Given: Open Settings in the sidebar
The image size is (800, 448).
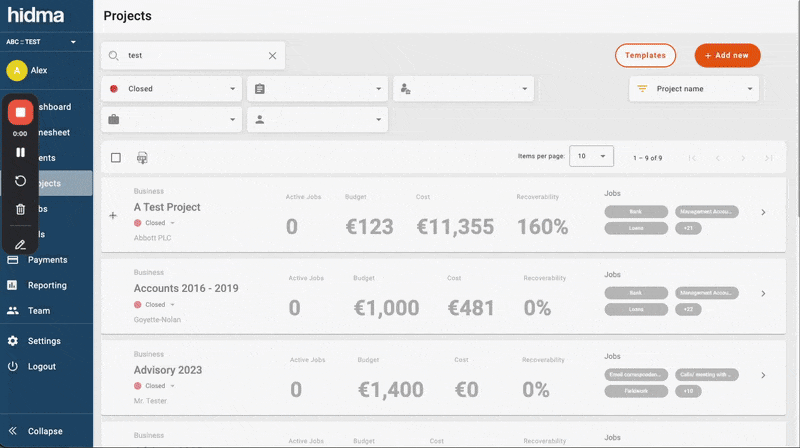Looking at the screenshot, I should (46, 341).
